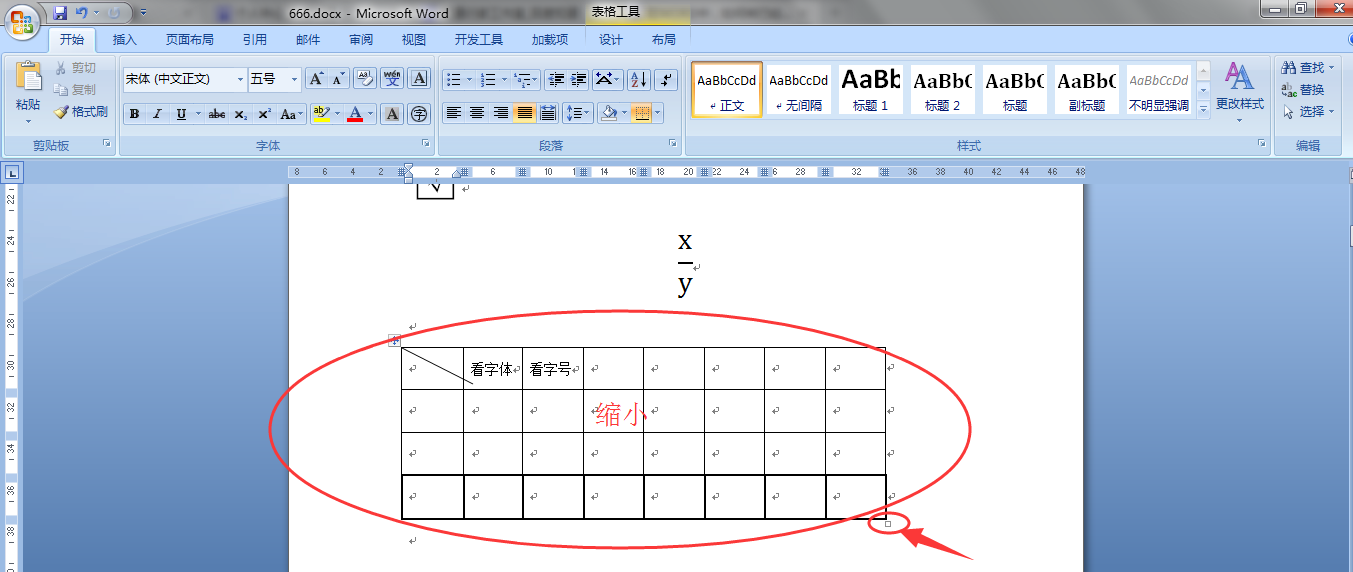Viewport: 1353px width, 572px height.
Task: Shrink the font size
Action: coord(338,79)
